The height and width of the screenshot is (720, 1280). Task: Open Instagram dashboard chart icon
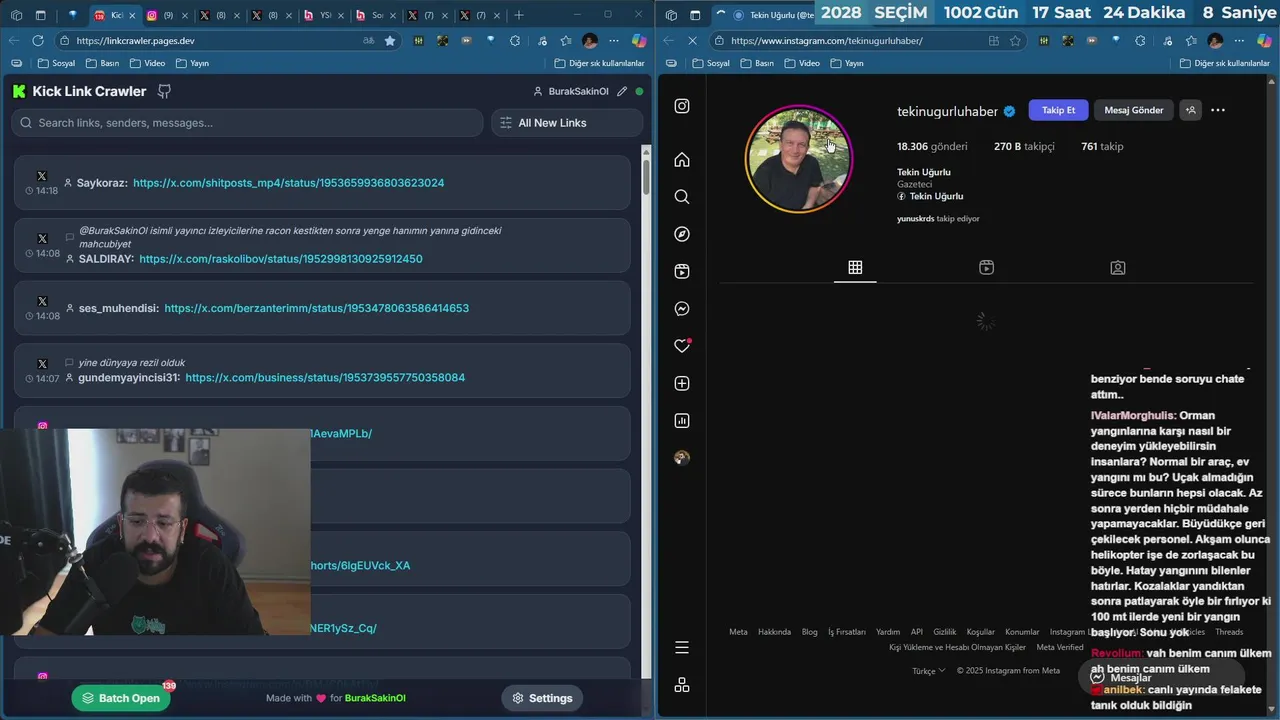[682, 421]
